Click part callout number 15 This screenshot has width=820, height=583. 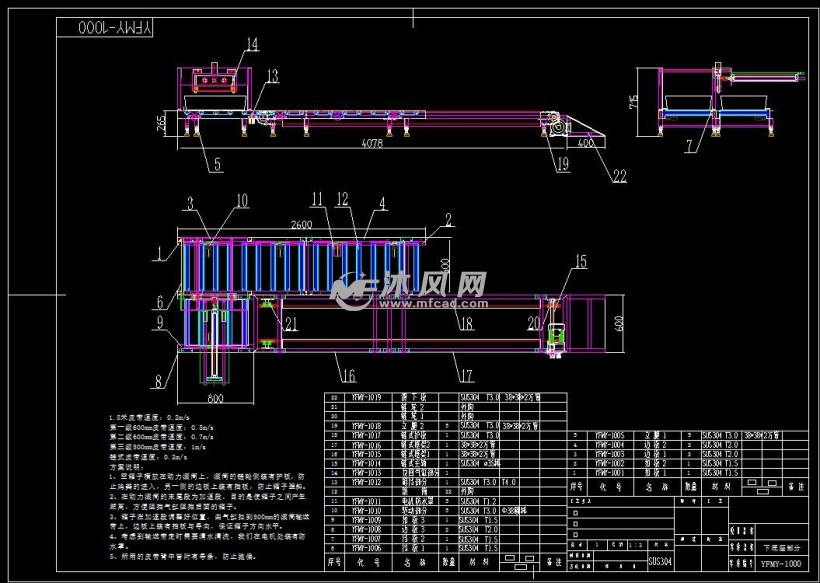click(581, 262)
